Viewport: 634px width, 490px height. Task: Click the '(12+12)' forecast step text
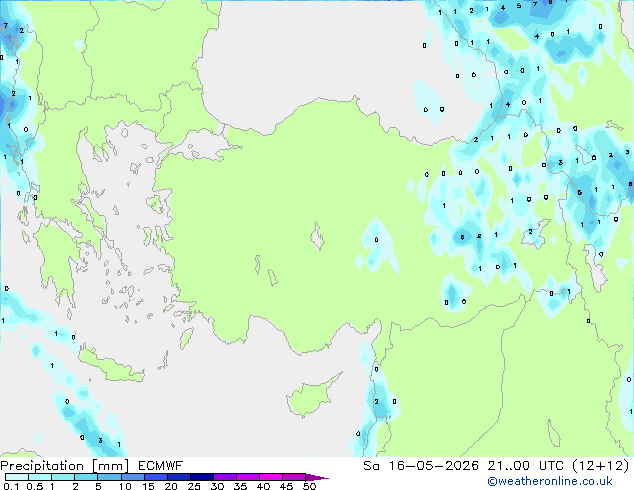601,466
